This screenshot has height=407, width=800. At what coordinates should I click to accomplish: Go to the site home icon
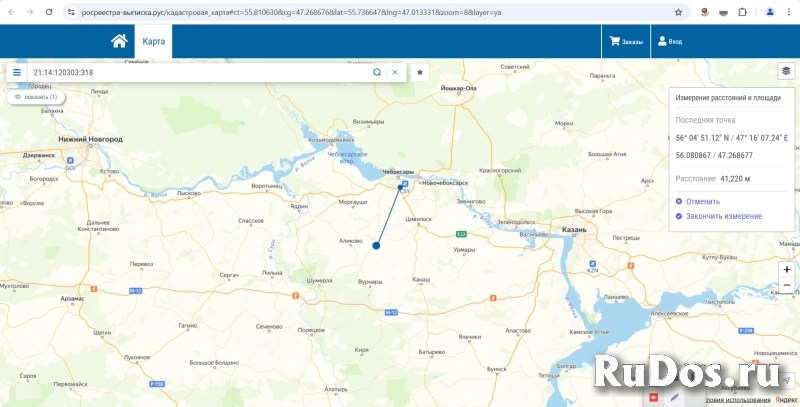pos(119,41)
